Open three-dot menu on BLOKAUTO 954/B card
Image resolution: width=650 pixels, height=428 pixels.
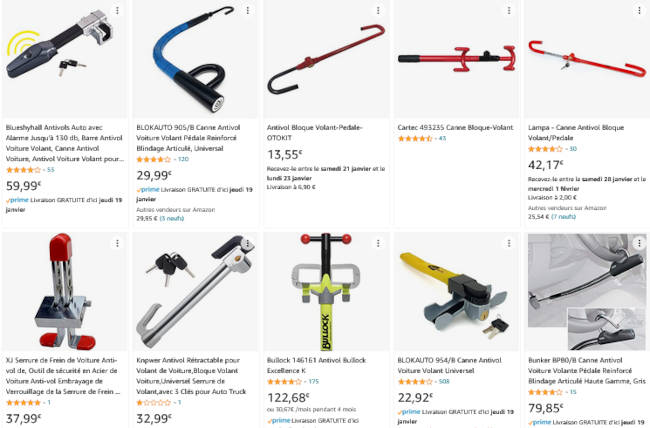click(x=509, y=243)
